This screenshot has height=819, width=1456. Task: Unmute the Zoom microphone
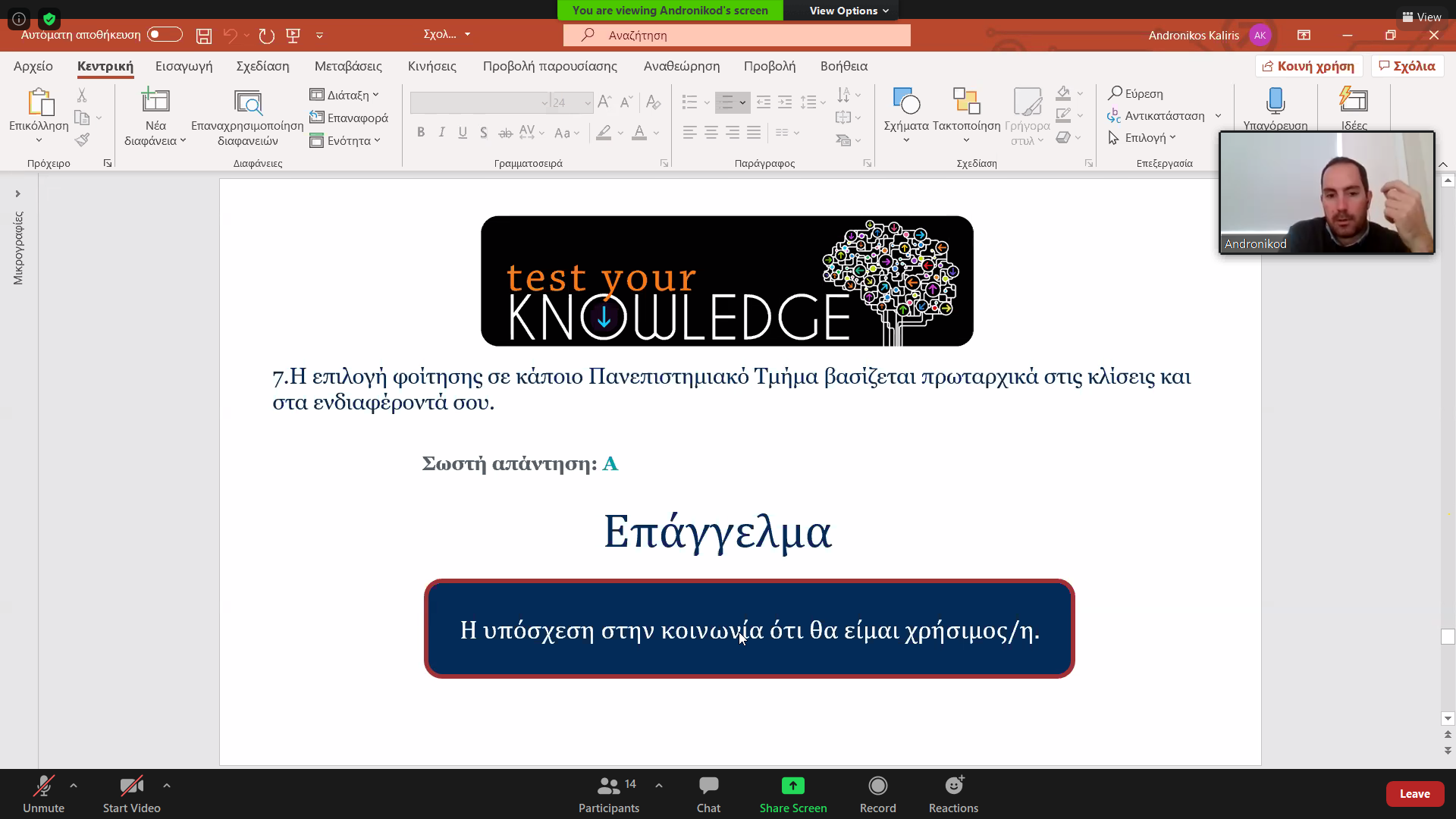43,793
